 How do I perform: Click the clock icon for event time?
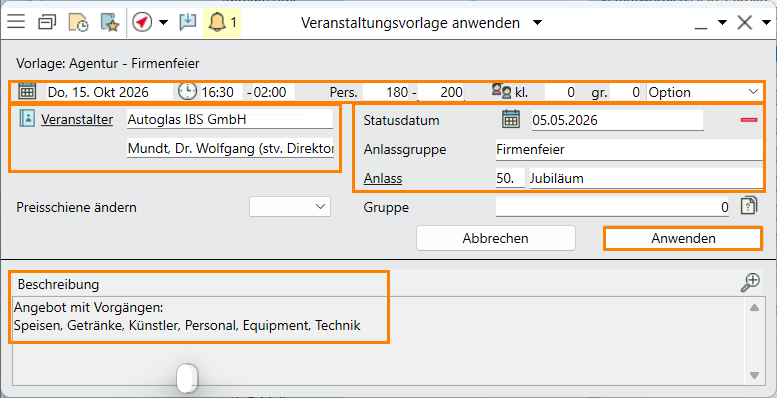pyautogui.click(x=188, y=92)
